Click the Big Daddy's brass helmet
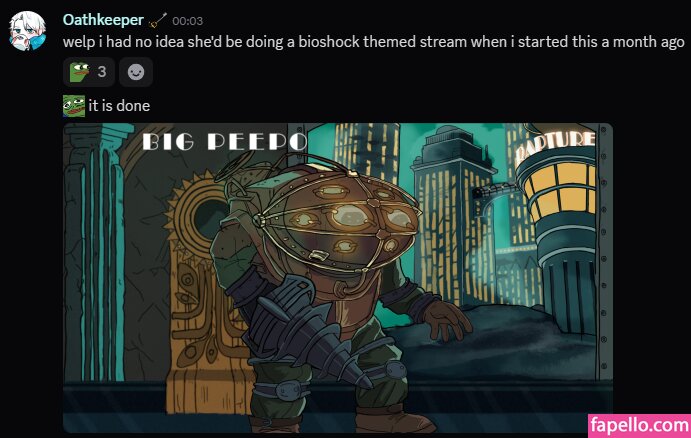 tap(339, 216)
